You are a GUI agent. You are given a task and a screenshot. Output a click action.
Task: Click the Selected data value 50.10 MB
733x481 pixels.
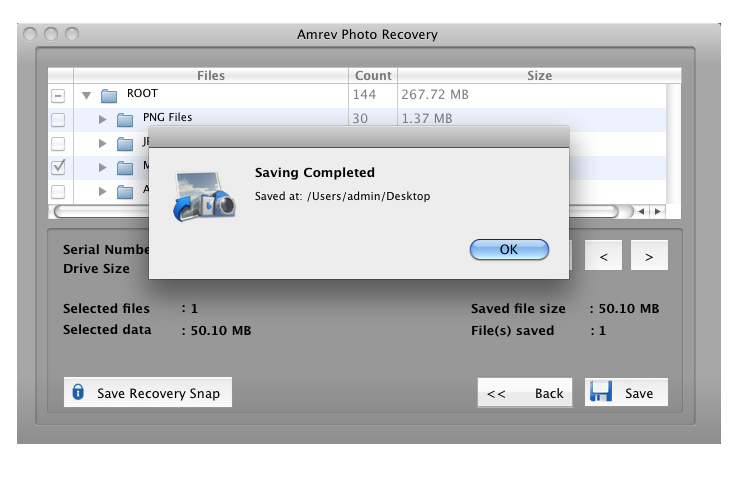click(221, 331)
